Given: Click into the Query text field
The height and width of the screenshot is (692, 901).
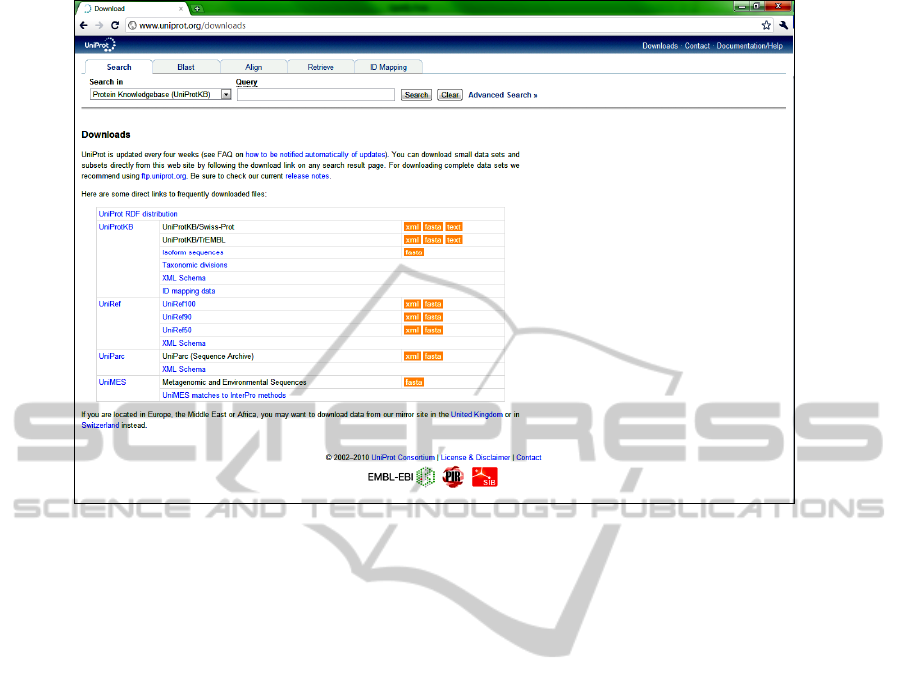Looking at the screenshot, I should click(x=315, y=95).
